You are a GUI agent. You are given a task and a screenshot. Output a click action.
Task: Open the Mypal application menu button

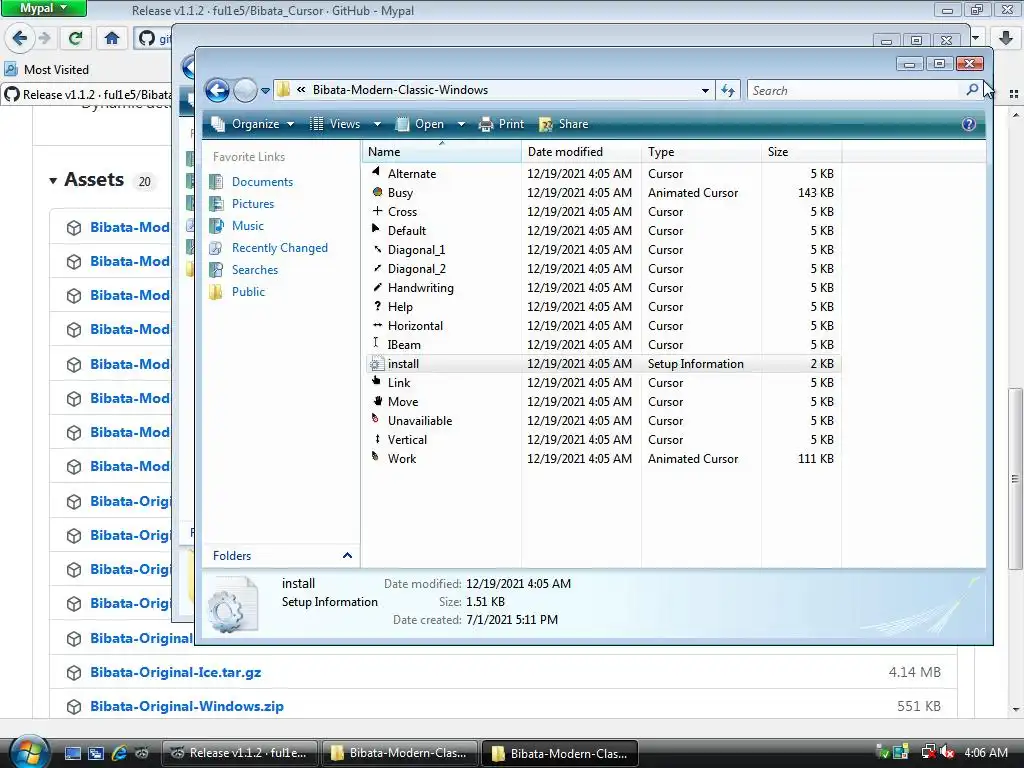43,8
